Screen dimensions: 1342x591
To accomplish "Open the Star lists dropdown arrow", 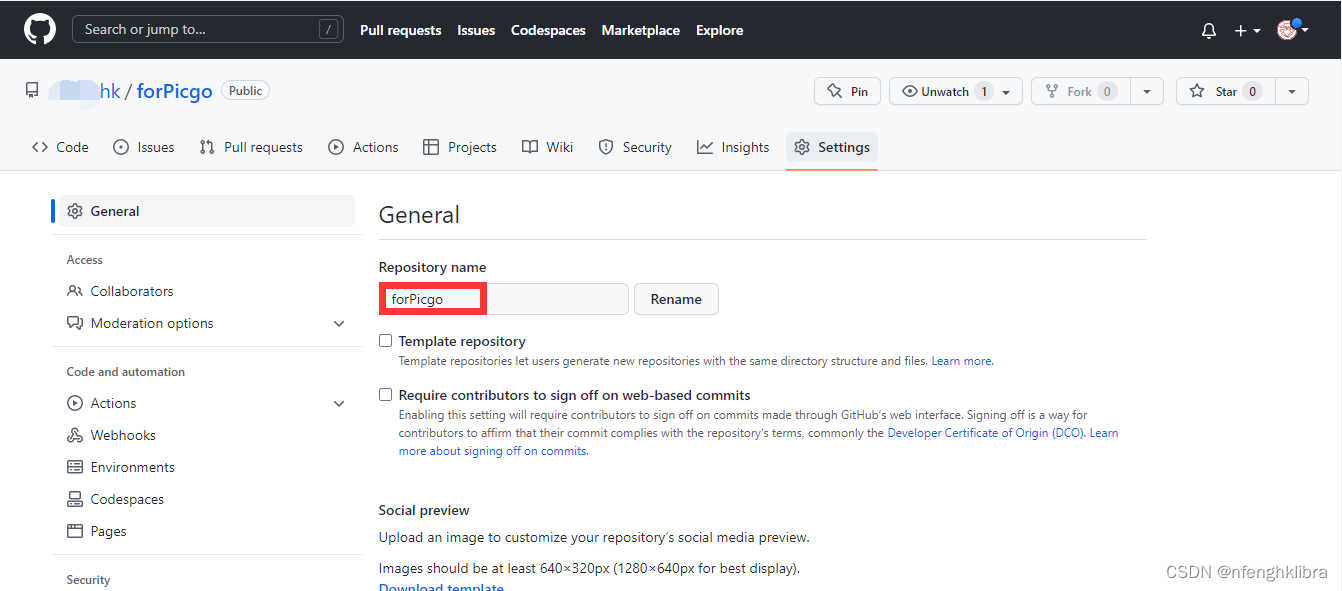I will [x=1292, y=92].
